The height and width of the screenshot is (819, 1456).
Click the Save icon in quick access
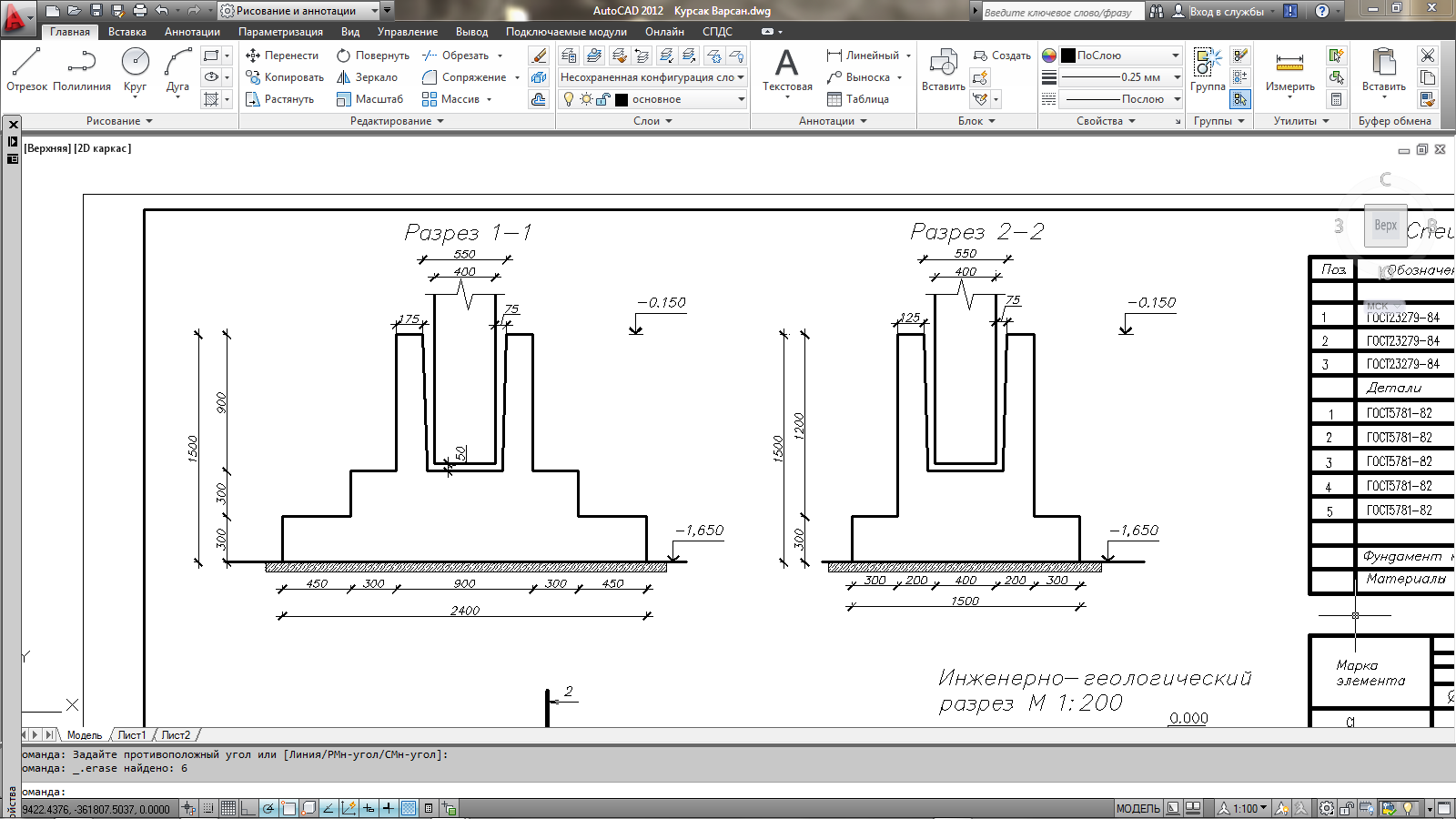pyautogui.click(x=96, y=11)
